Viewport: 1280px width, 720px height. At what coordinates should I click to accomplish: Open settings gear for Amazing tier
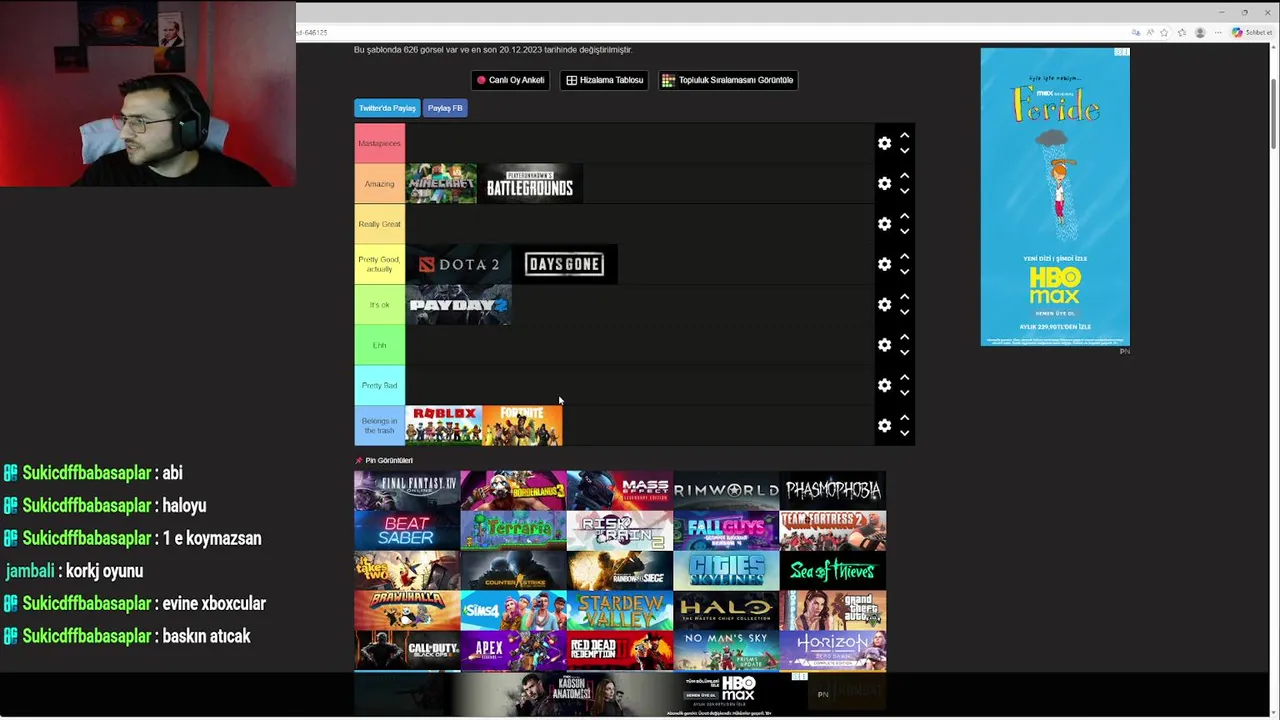(x=884, y=184)
